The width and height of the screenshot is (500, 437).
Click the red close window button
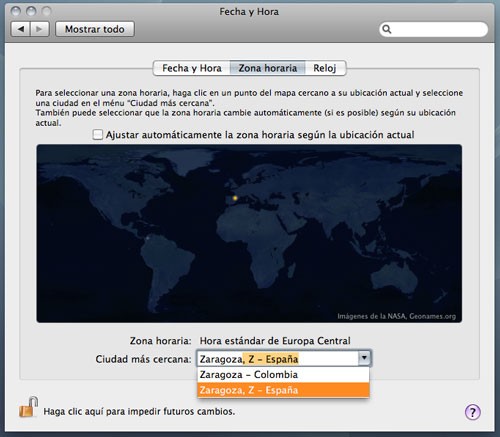point(16,11)
